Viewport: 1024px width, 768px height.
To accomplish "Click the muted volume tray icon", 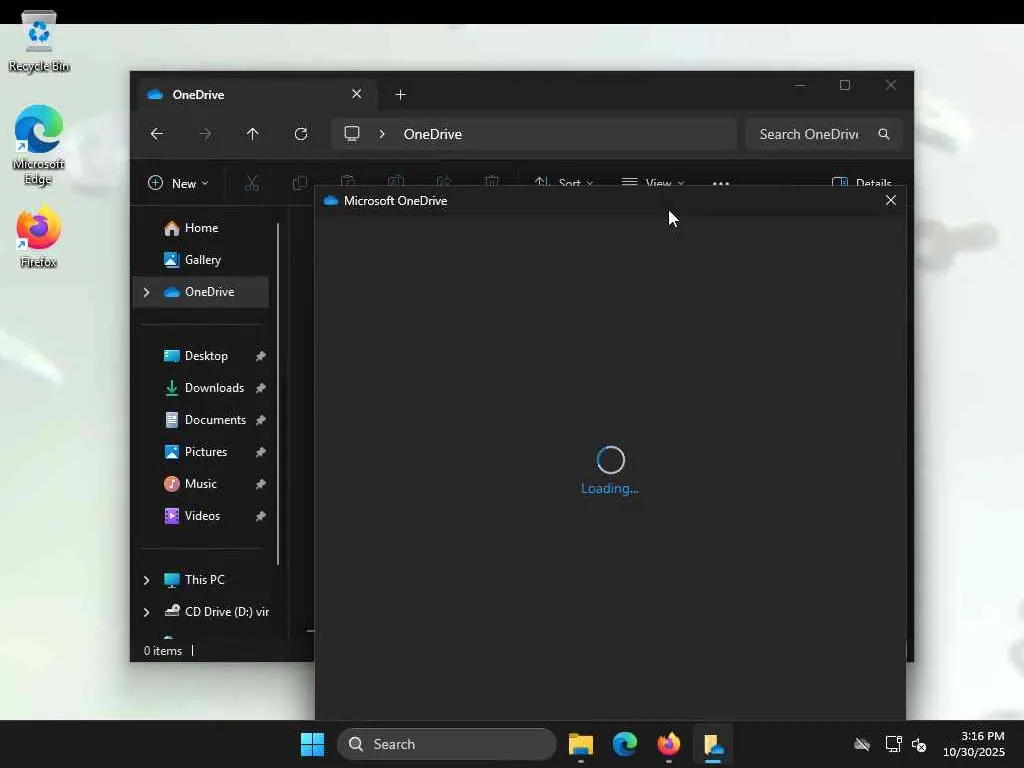I will click(920, 744).
